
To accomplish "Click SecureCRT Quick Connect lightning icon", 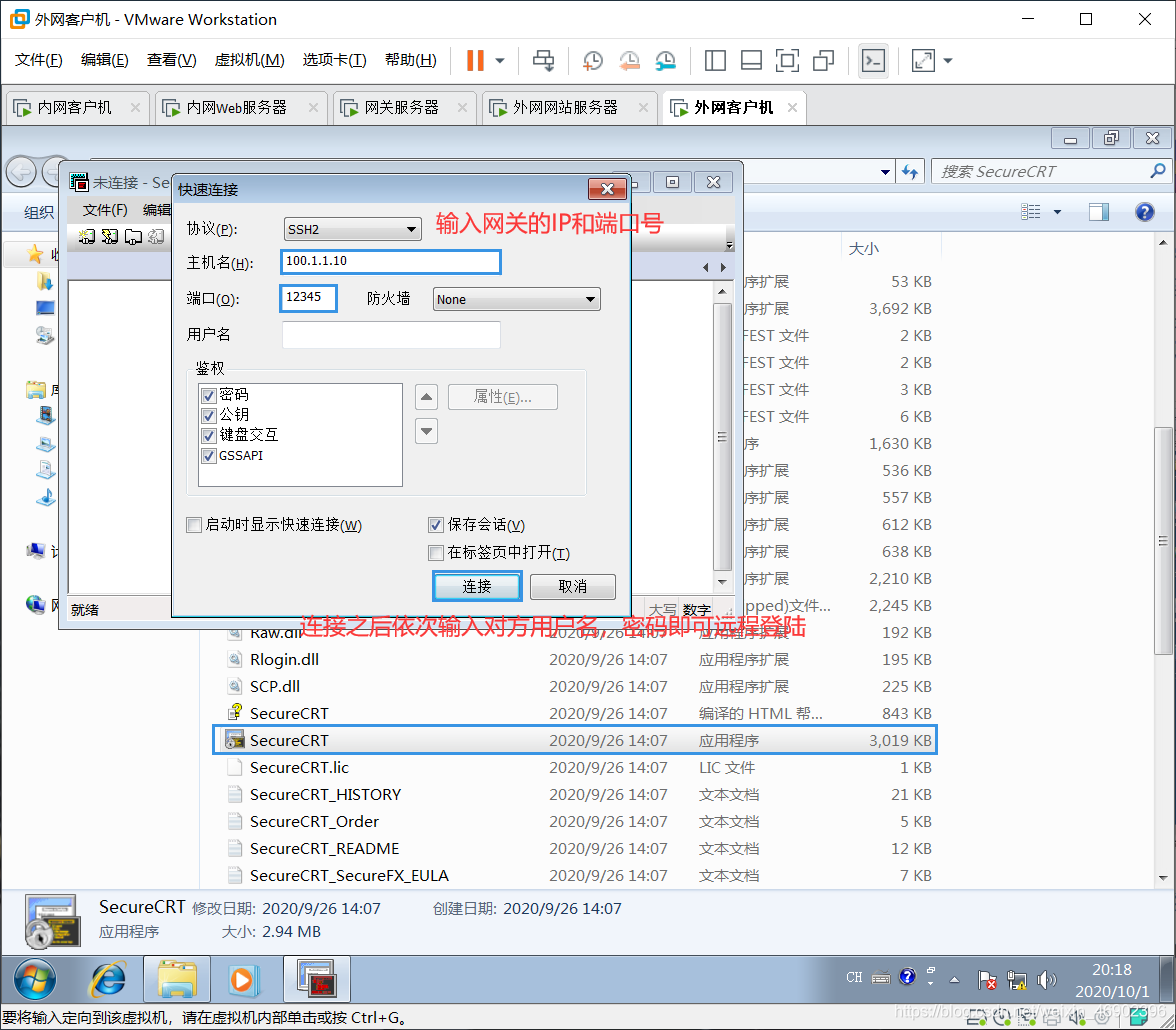I will [110, 237].
